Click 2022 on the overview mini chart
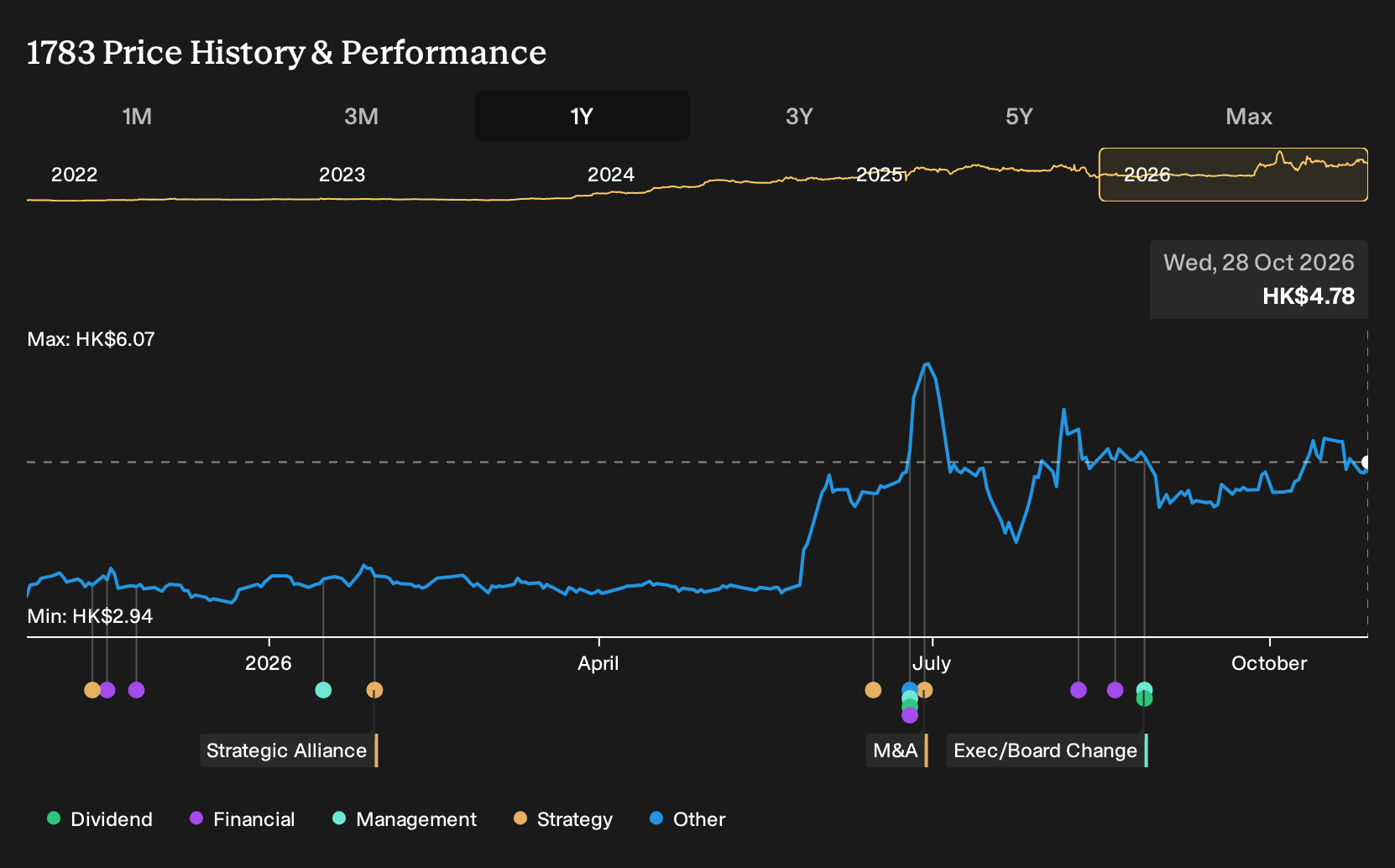Viewport: 1395px width, 868px height. (x=75, y=175)
